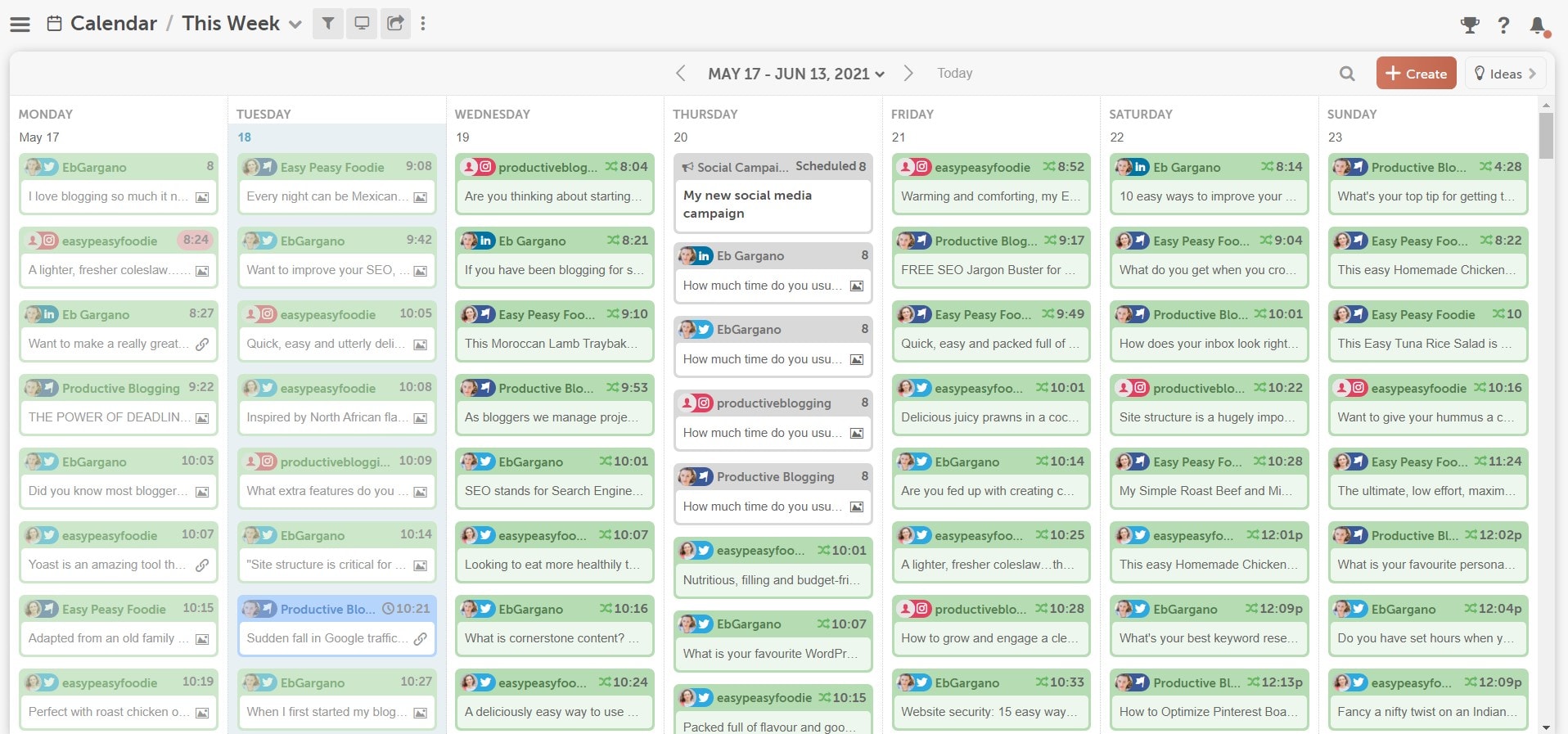Open the hamburger main menu
Image resolution: width=1568 pixels, height=734 pixels.
pyautogui.click(x=20, y=24)
